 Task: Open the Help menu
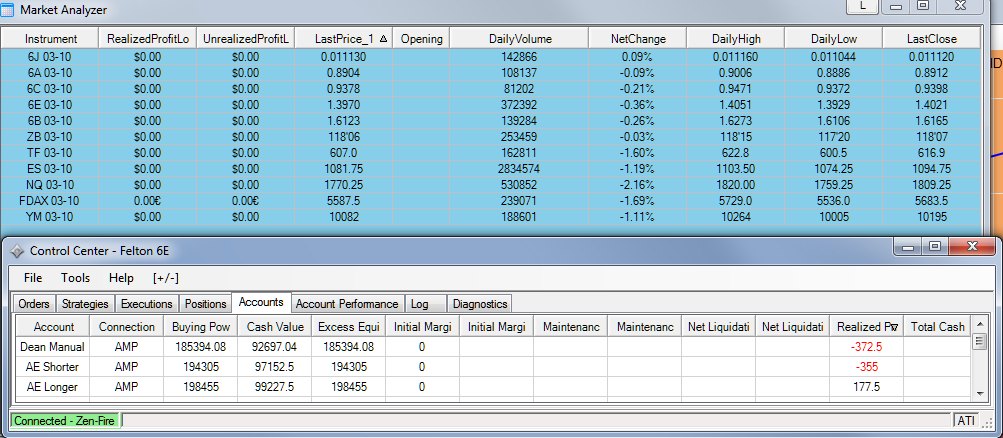tap(121, 278)
